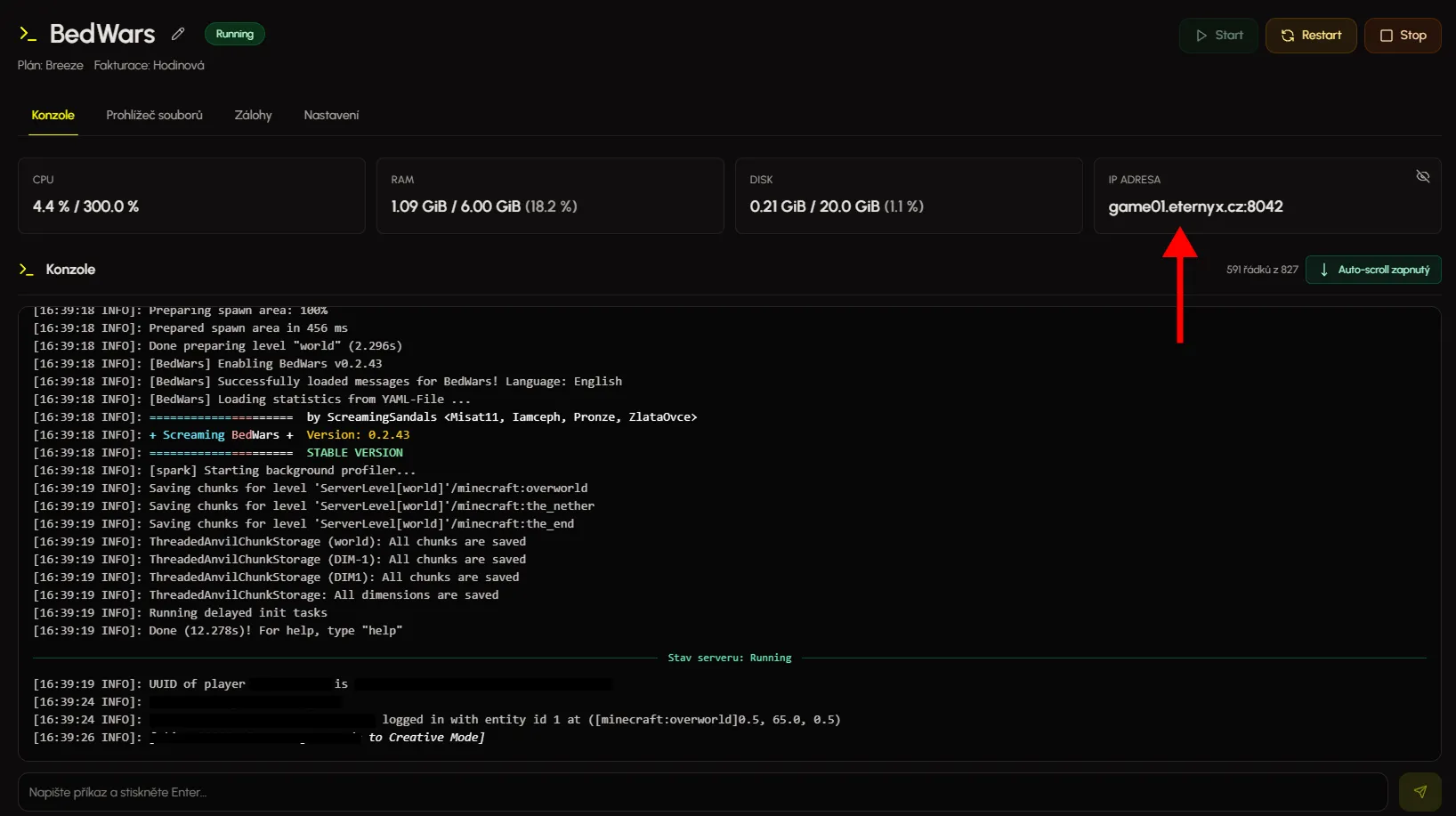
Task: Click the send command arrow button
Action: (x=1420, y=792)
